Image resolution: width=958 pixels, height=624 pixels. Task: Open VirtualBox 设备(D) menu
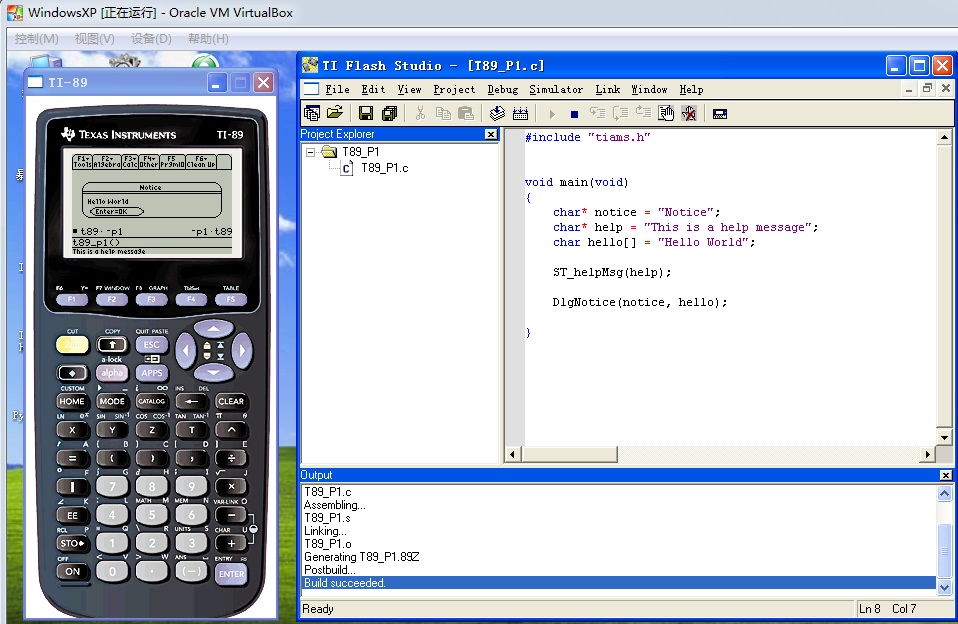(151, 39)
